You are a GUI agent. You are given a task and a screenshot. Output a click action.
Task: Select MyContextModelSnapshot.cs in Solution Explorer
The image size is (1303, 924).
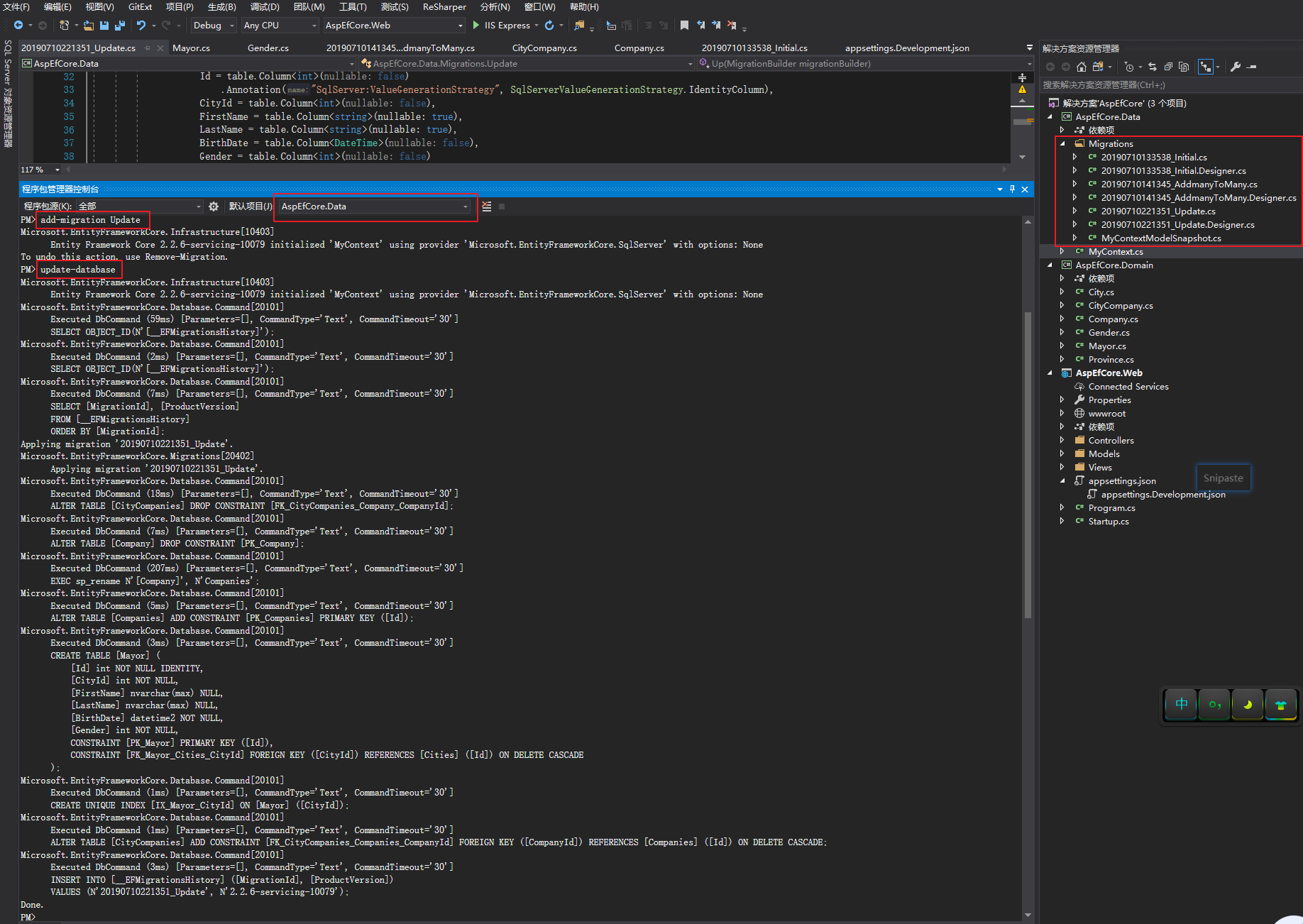pos(1160,238)
